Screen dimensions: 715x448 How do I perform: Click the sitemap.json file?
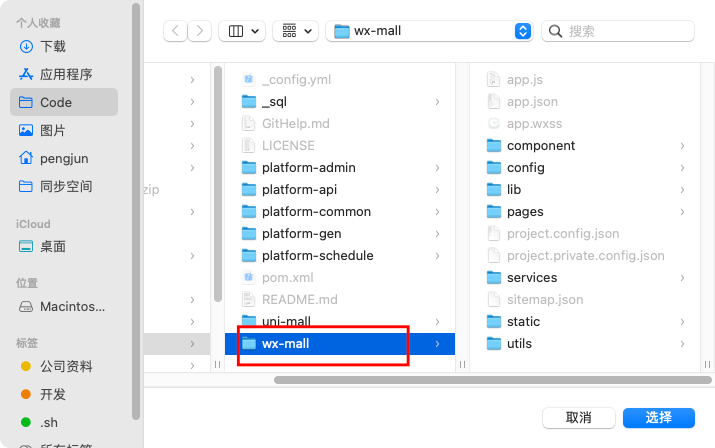[585, 299]
